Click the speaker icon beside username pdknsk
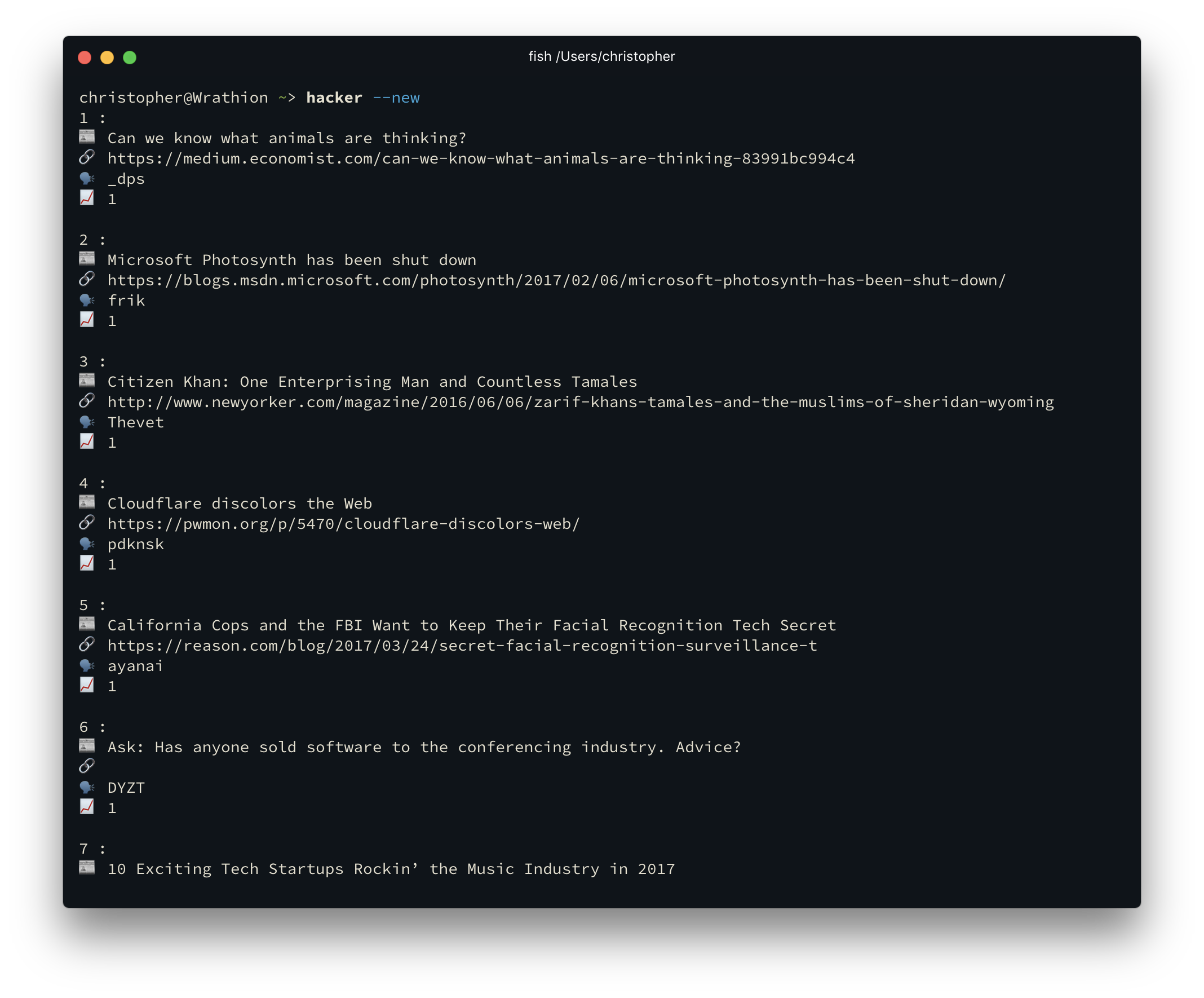Image resolution: width=1204 pixels, height=998 pixels. (87, 543)
